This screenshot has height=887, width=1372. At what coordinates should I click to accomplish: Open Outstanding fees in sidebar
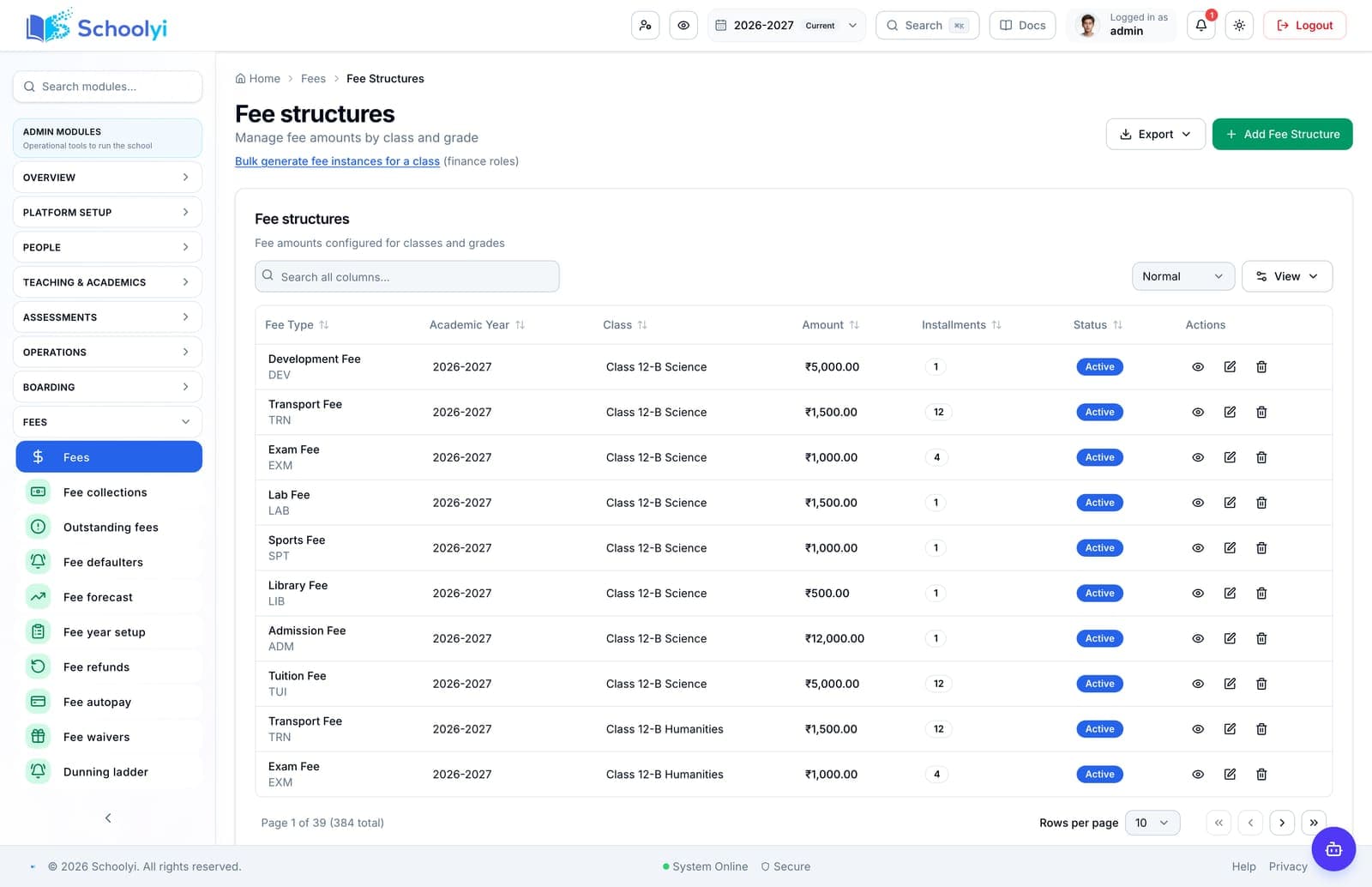[109, 528]
